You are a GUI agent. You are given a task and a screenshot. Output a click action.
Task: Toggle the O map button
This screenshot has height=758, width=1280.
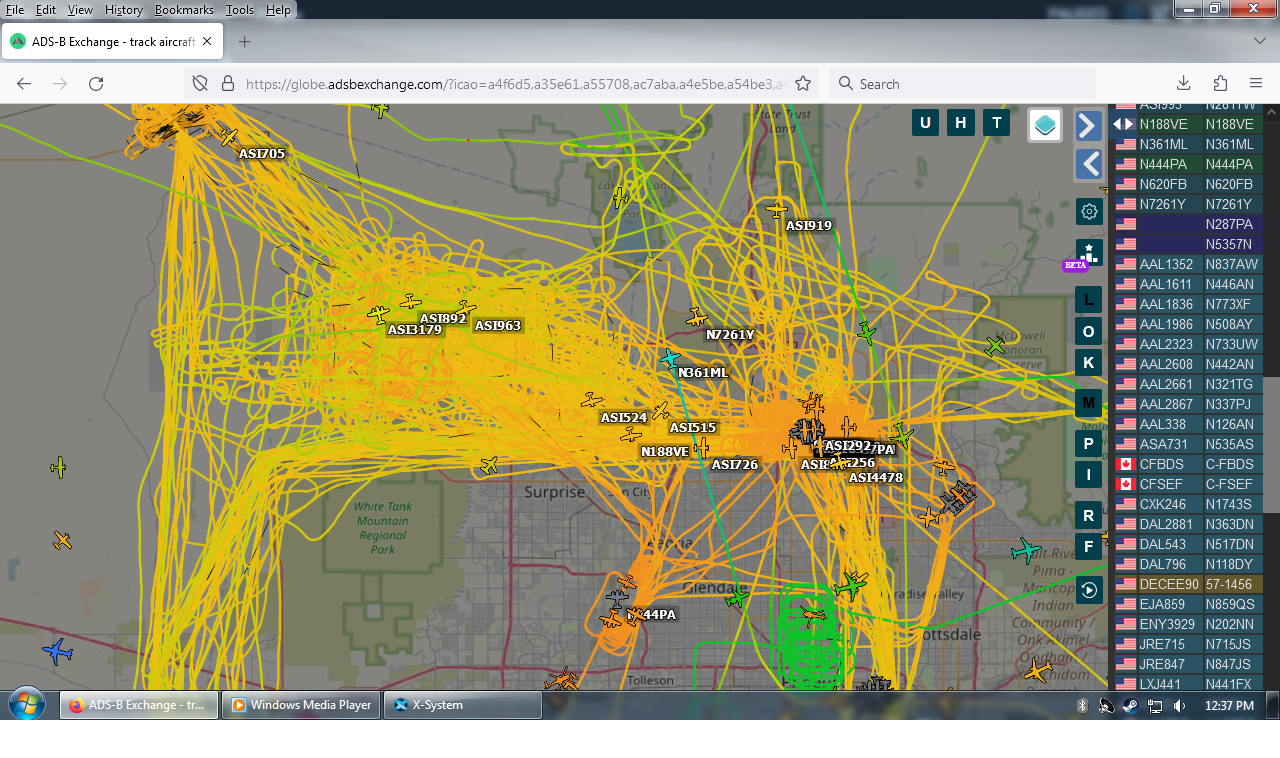tap(1089, 331)
